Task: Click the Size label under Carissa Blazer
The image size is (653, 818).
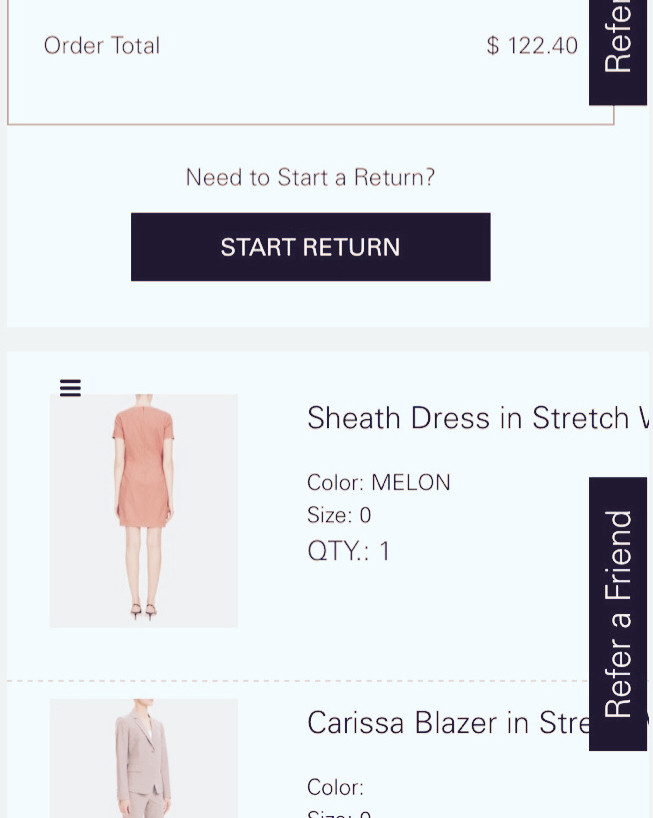Action: tap(330, 812)
